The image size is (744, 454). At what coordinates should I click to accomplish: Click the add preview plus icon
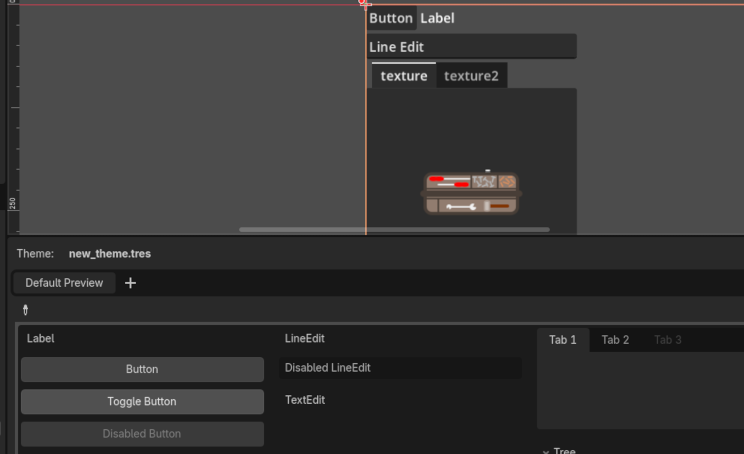[130, 283]
